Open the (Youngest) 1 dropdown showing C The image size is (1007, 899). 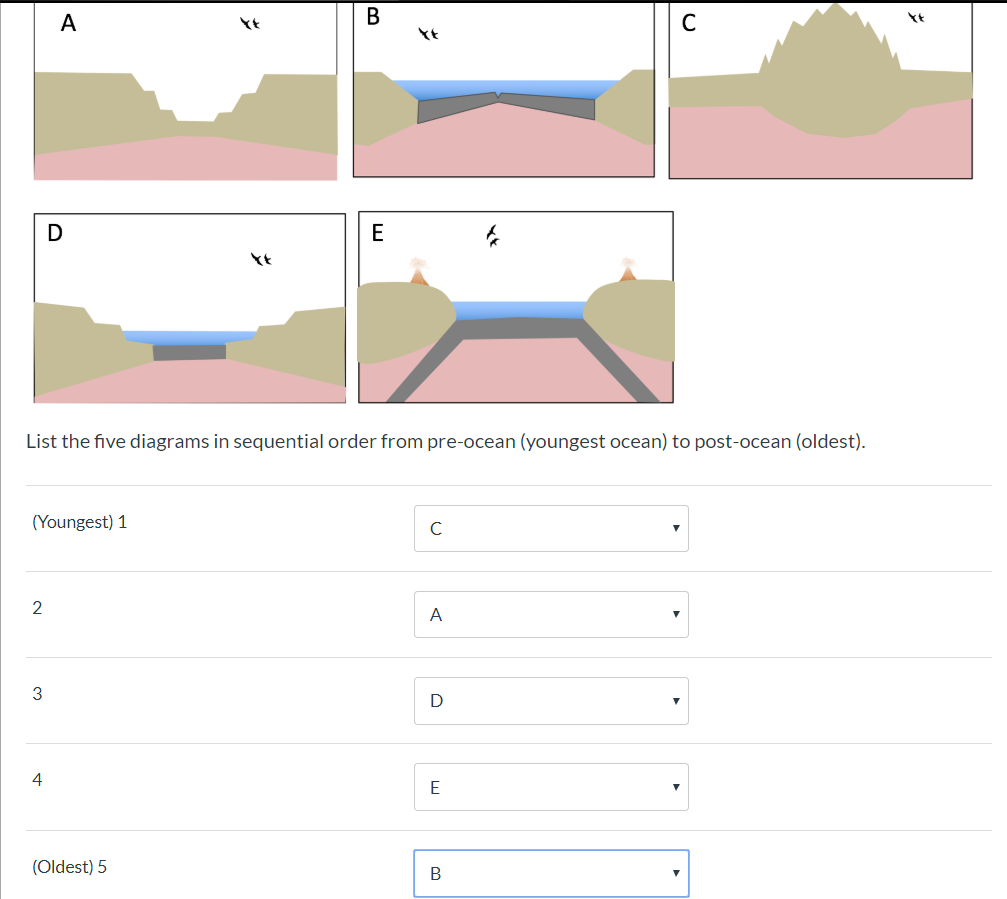click(551, 528)
